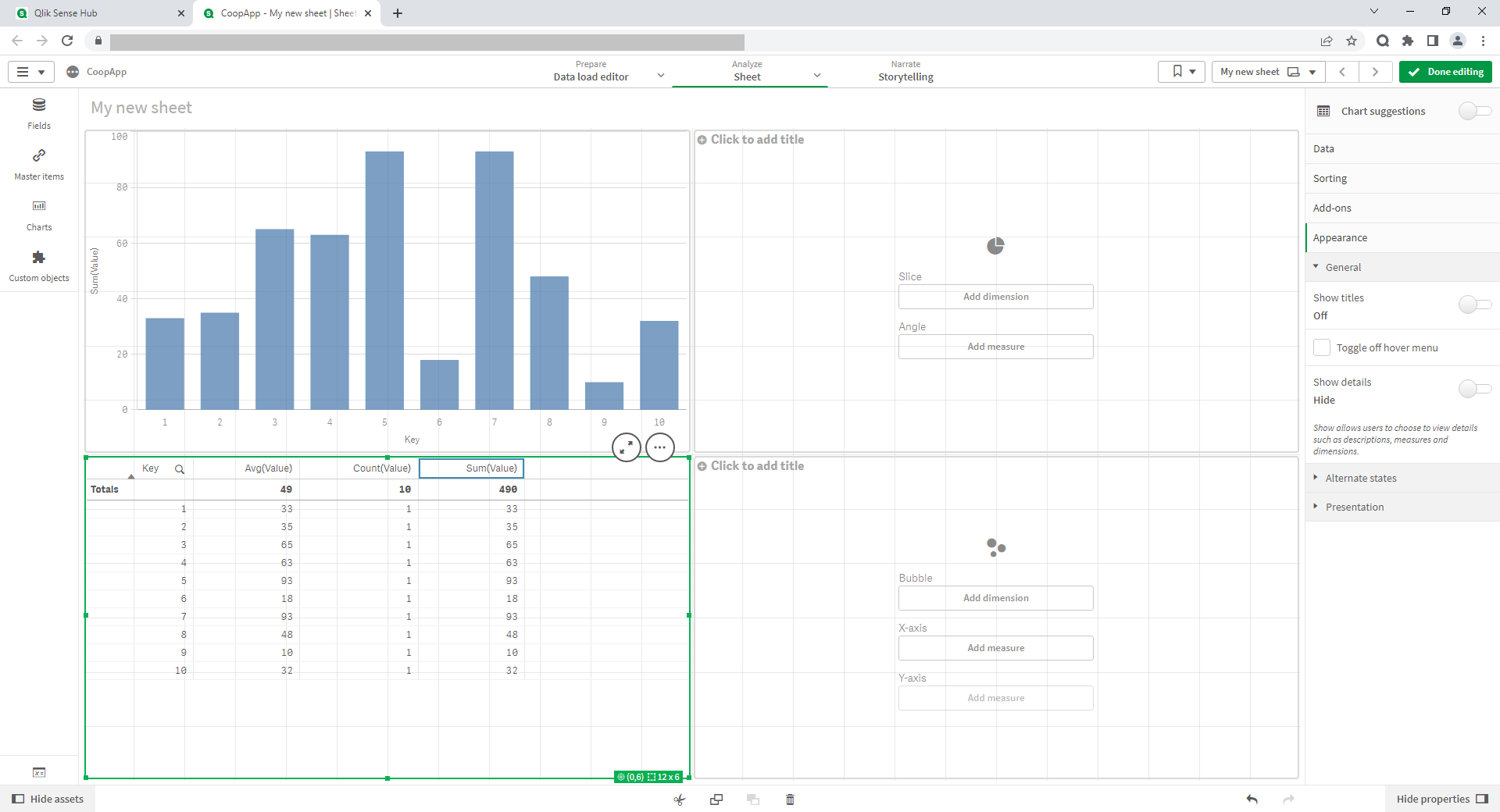Search the Key column using magnifier icon
The image size is (1500, 812).
(x=180, y=469)
